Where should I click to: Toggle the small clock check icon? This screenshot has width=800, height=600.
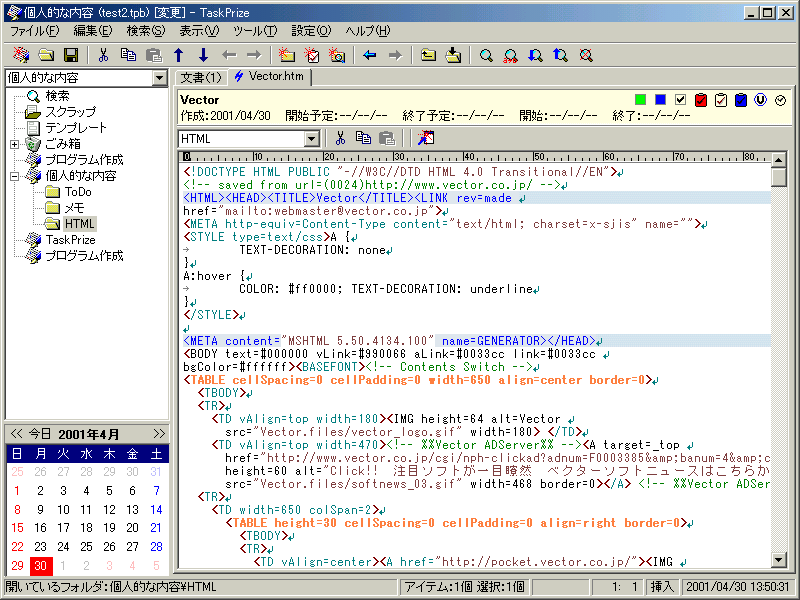click(780, 100)
